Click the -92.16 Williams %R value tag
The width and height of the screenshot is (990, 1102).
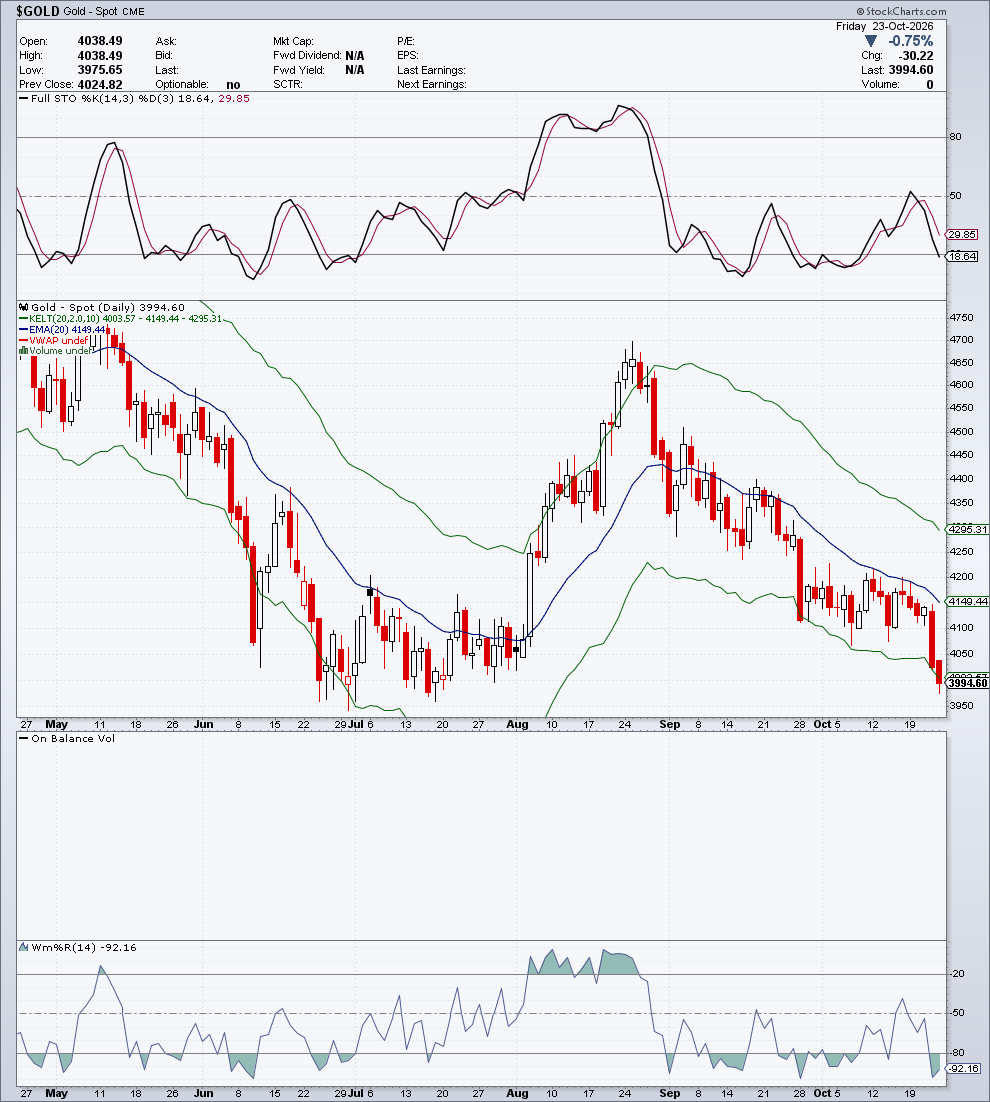963,1069
